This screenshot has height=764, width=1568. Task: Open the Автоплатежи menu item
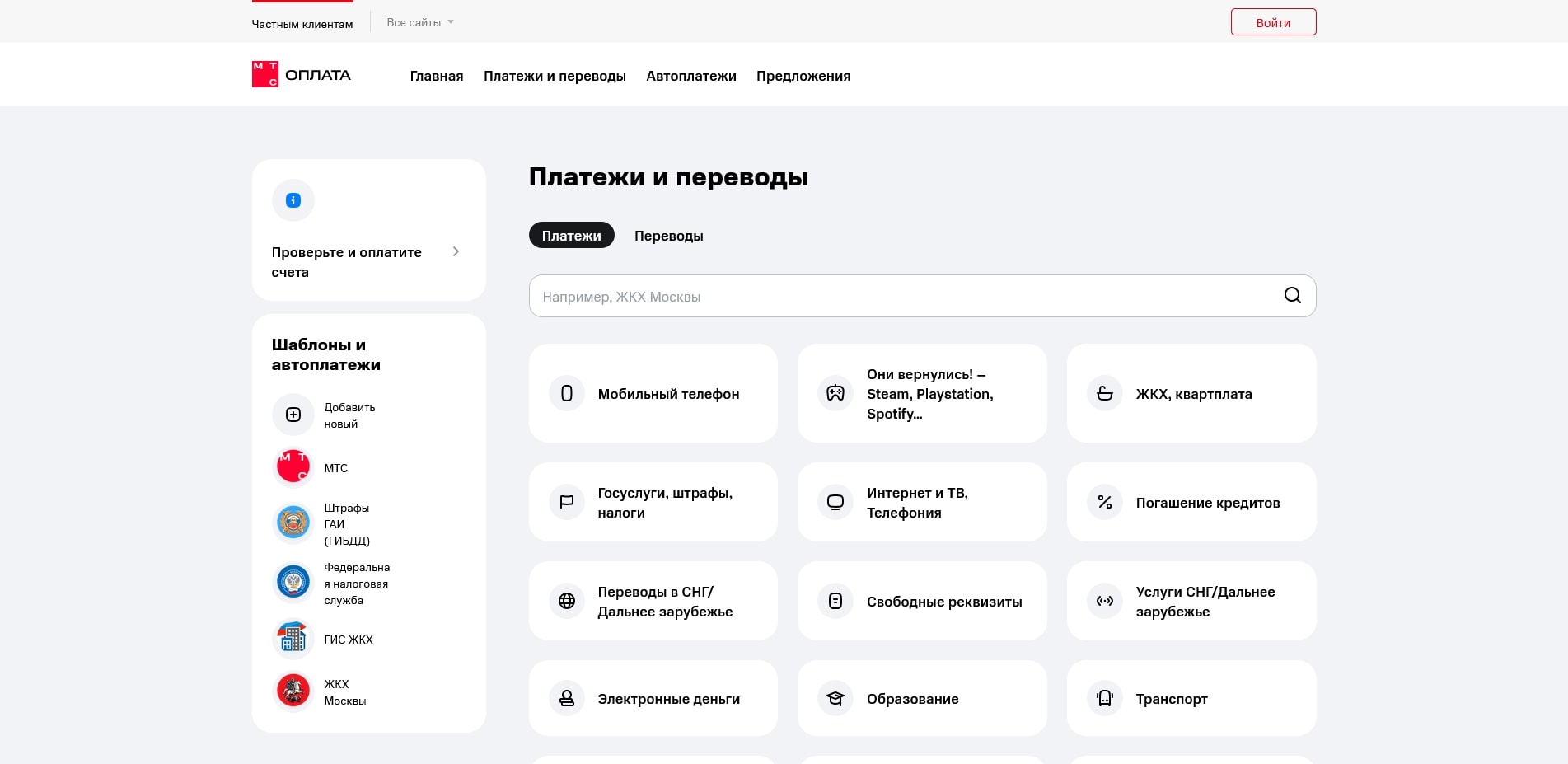coord(690,76)
